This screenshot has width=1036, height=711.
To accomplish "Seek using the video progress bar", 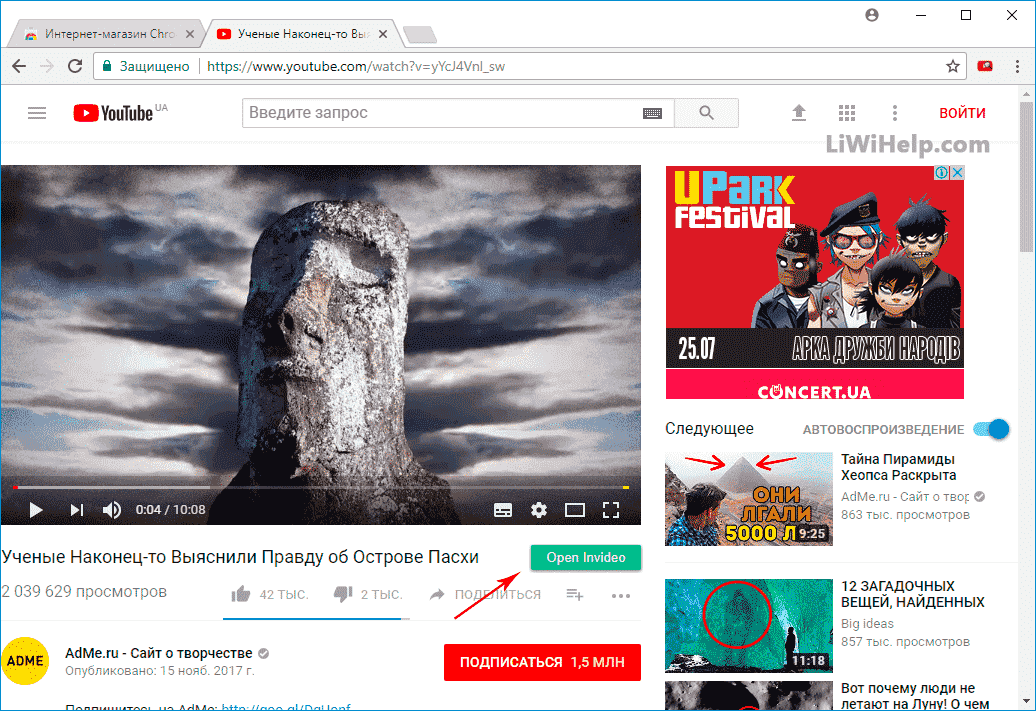I will [x=320, y=488].
